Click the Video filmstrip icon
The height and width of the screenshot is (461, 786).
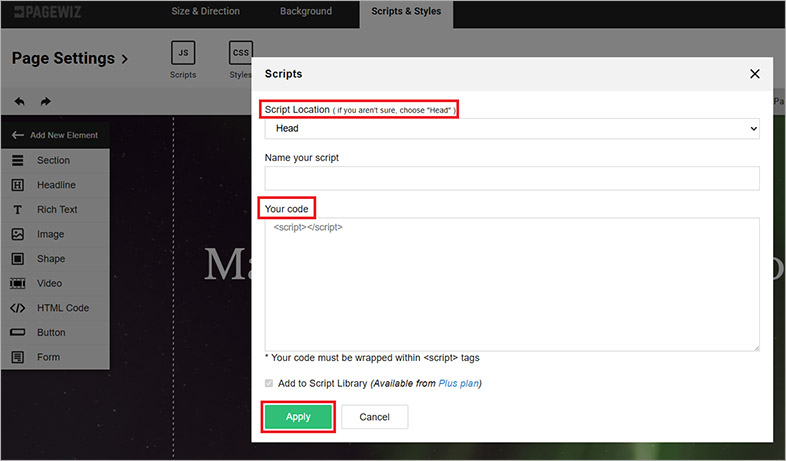tap(18, 284)
